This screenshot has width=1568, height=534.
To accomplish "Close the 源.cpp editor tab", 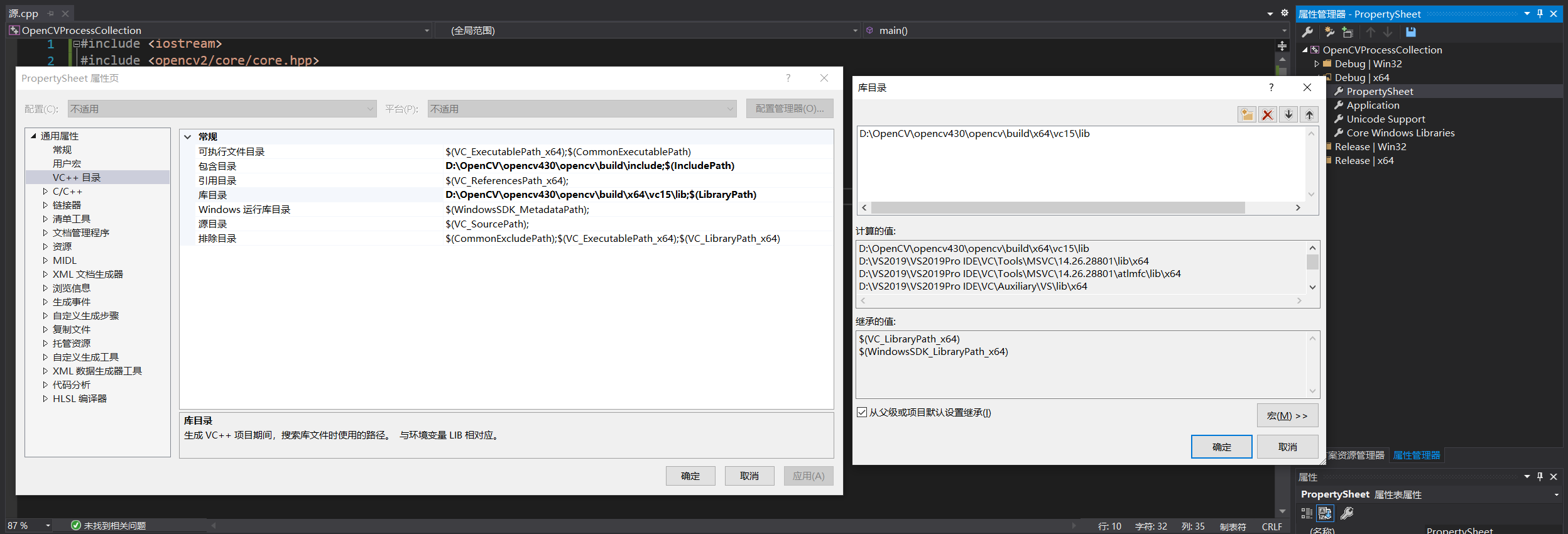I will click(65, 13).
